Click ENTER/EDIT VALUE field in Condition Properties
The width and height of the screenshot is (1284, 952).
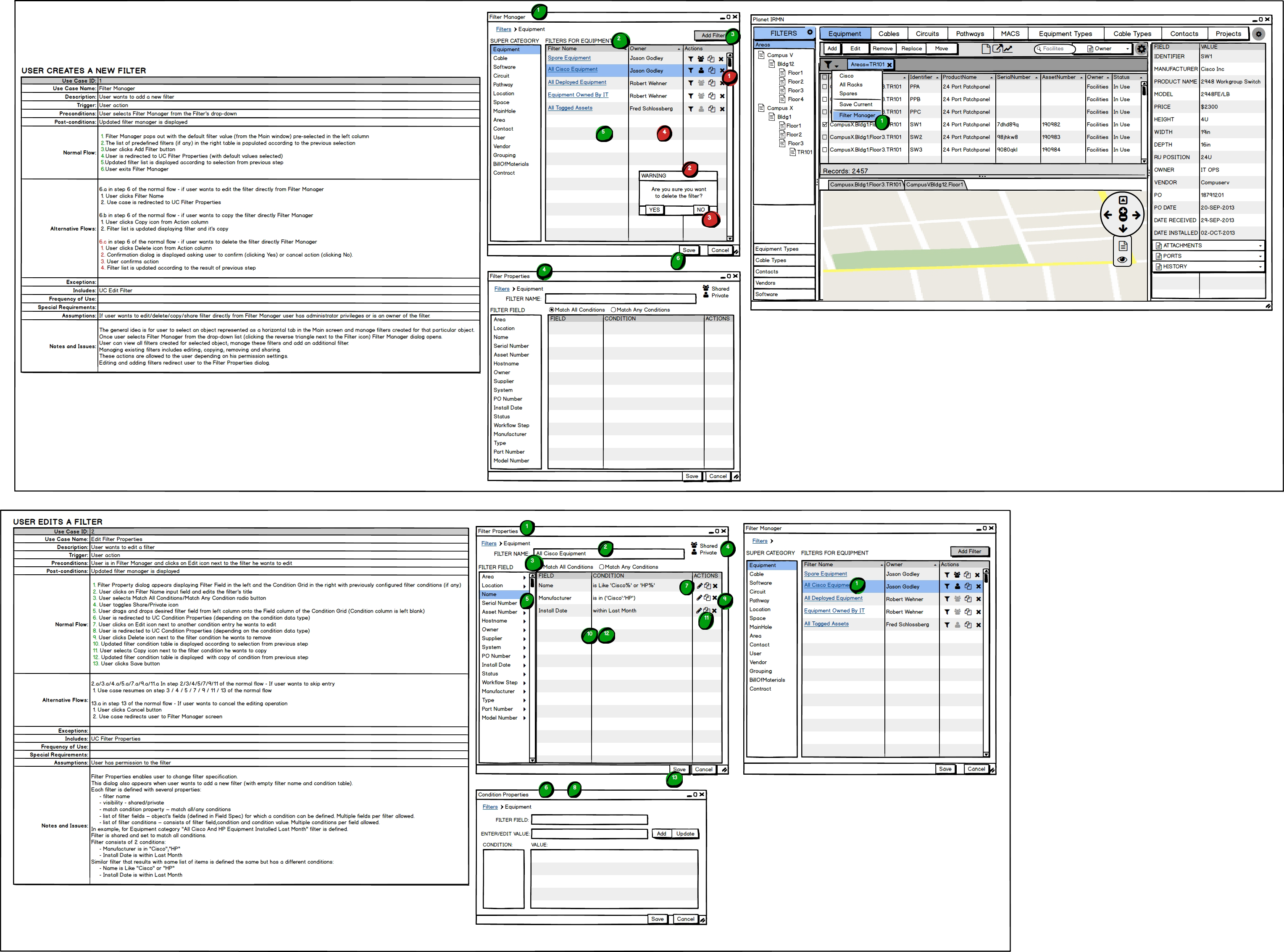click(589, 834)
